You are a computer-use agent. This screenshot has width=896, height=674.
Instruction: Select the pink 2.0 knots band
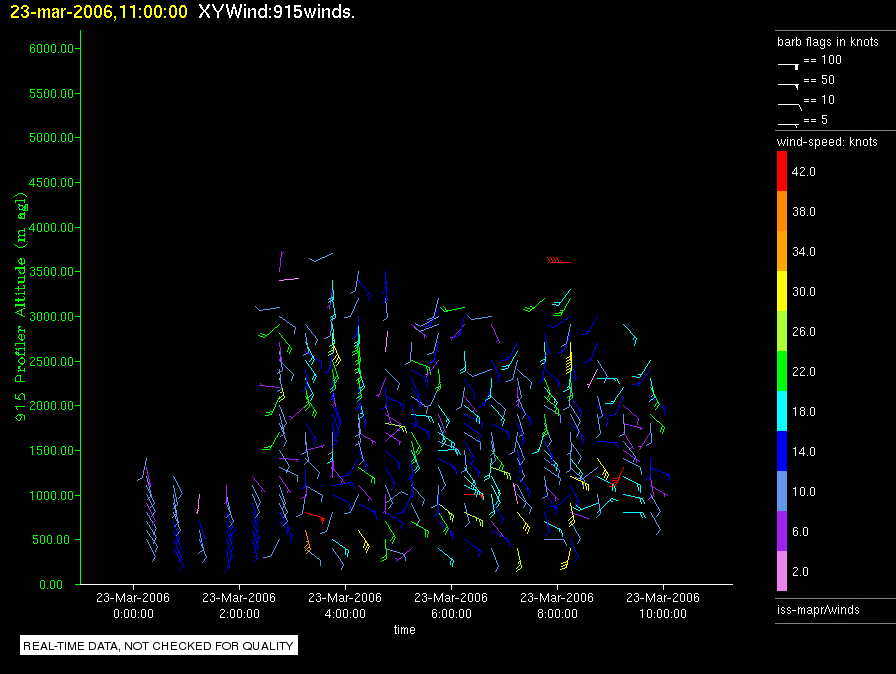(782, 571)
